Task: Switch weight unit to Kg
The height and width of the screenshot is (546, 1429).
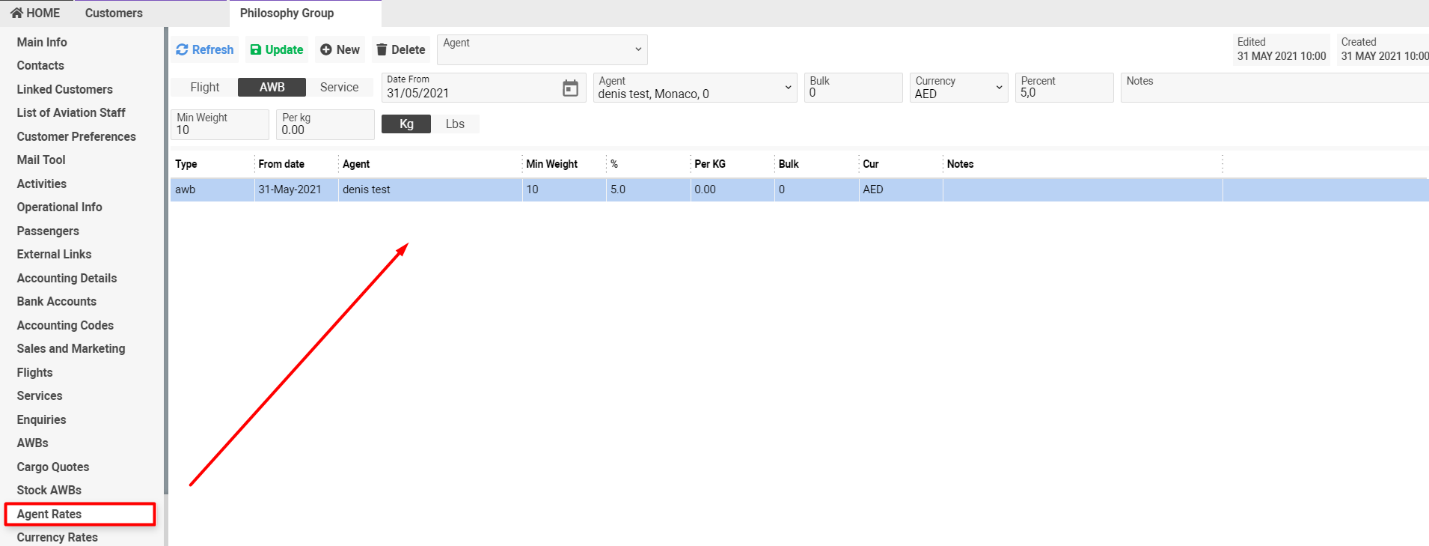Action: click(x=406, y=124)
